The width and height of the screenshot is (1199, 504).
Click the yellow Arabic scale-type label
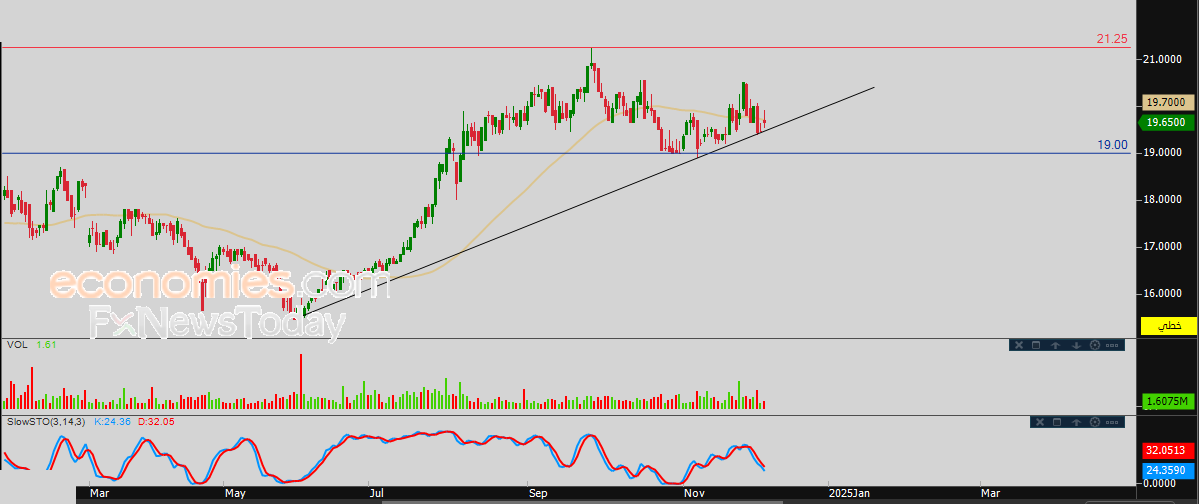click(x=1168, y=326)
